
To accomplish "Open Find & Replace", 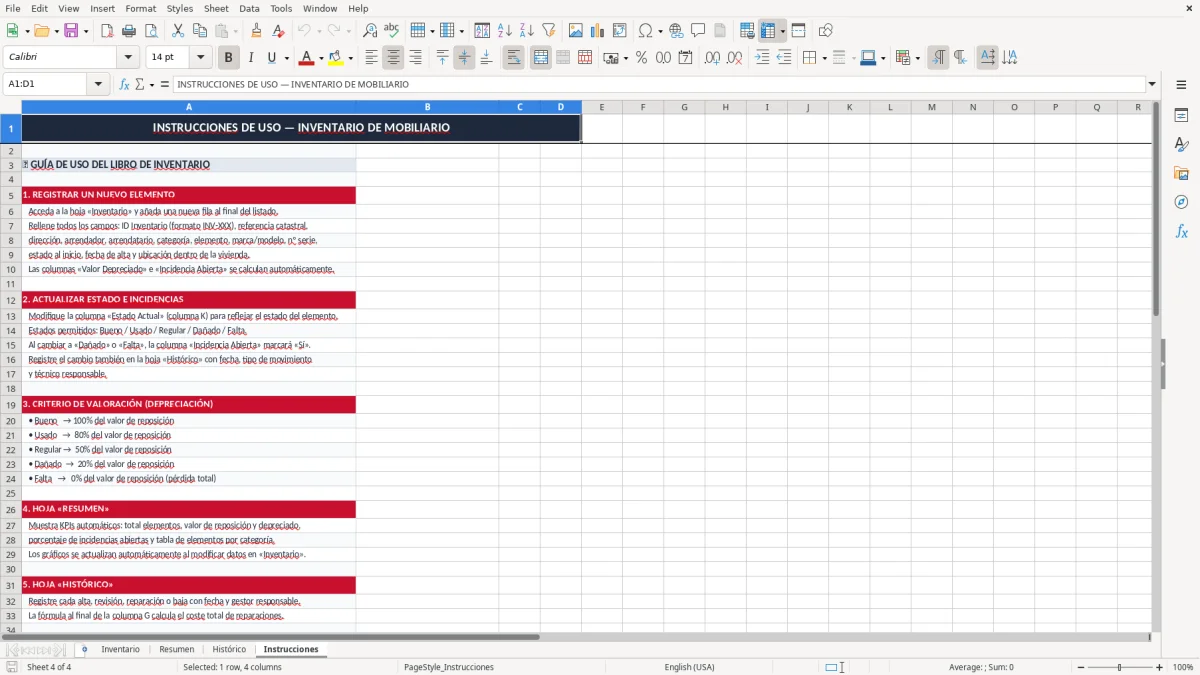I will (x=370, y=31).
